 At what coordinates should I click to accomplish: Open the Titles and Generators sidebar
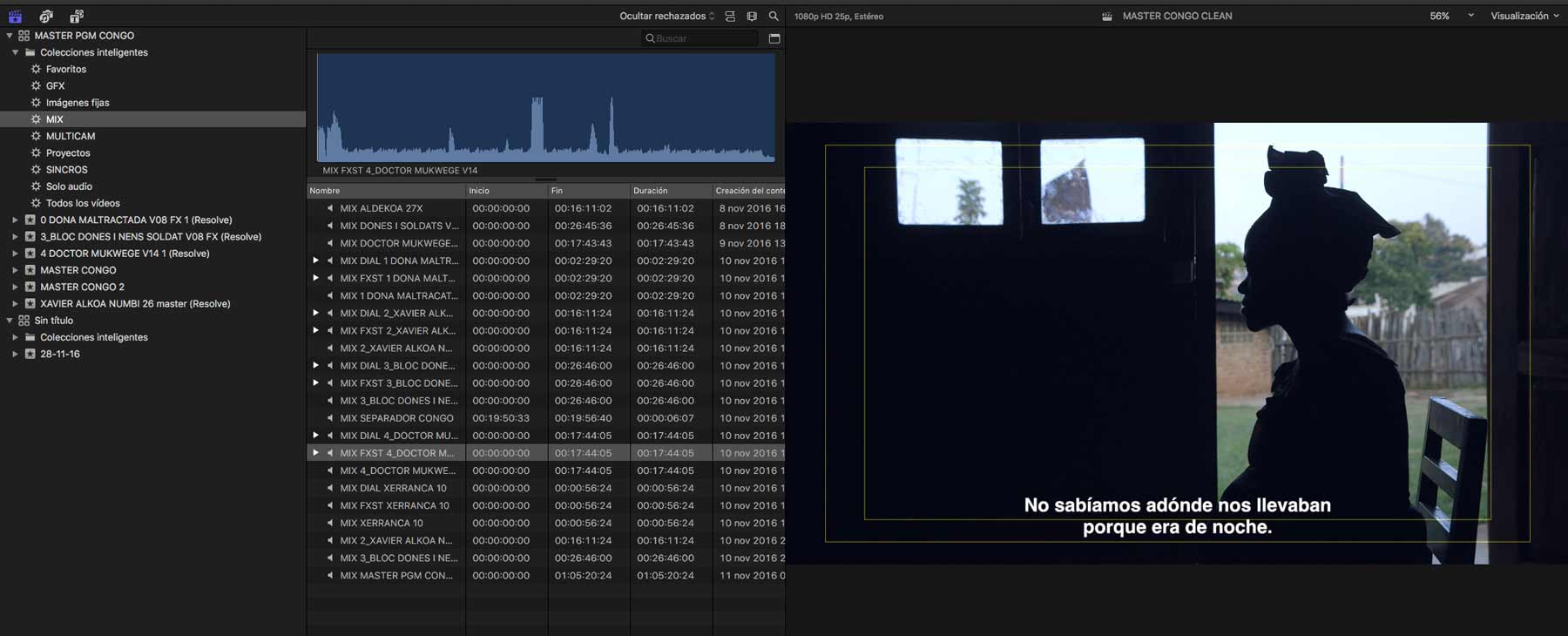click(77, 16)
